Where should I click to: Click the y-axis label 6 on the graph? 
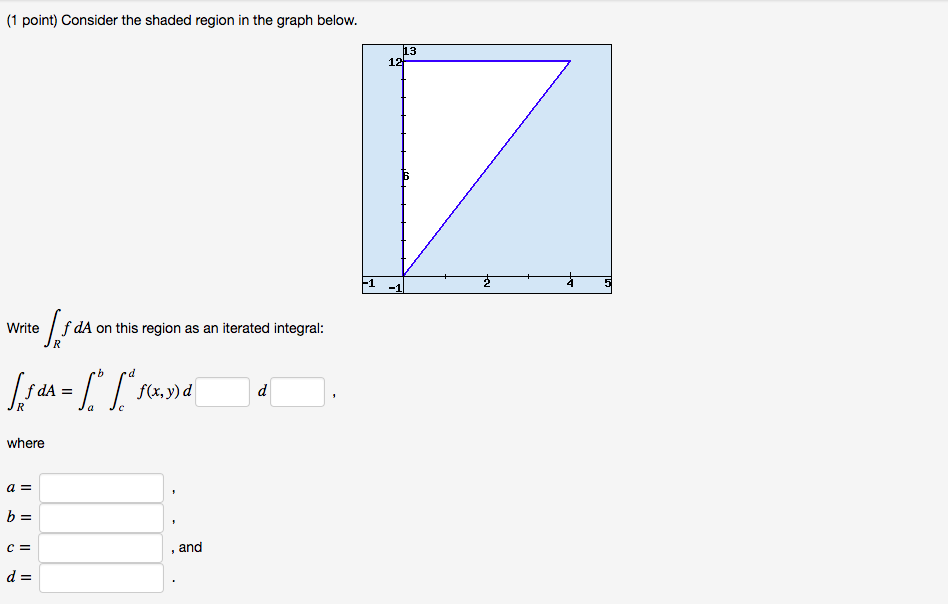[x=405, y=177]
